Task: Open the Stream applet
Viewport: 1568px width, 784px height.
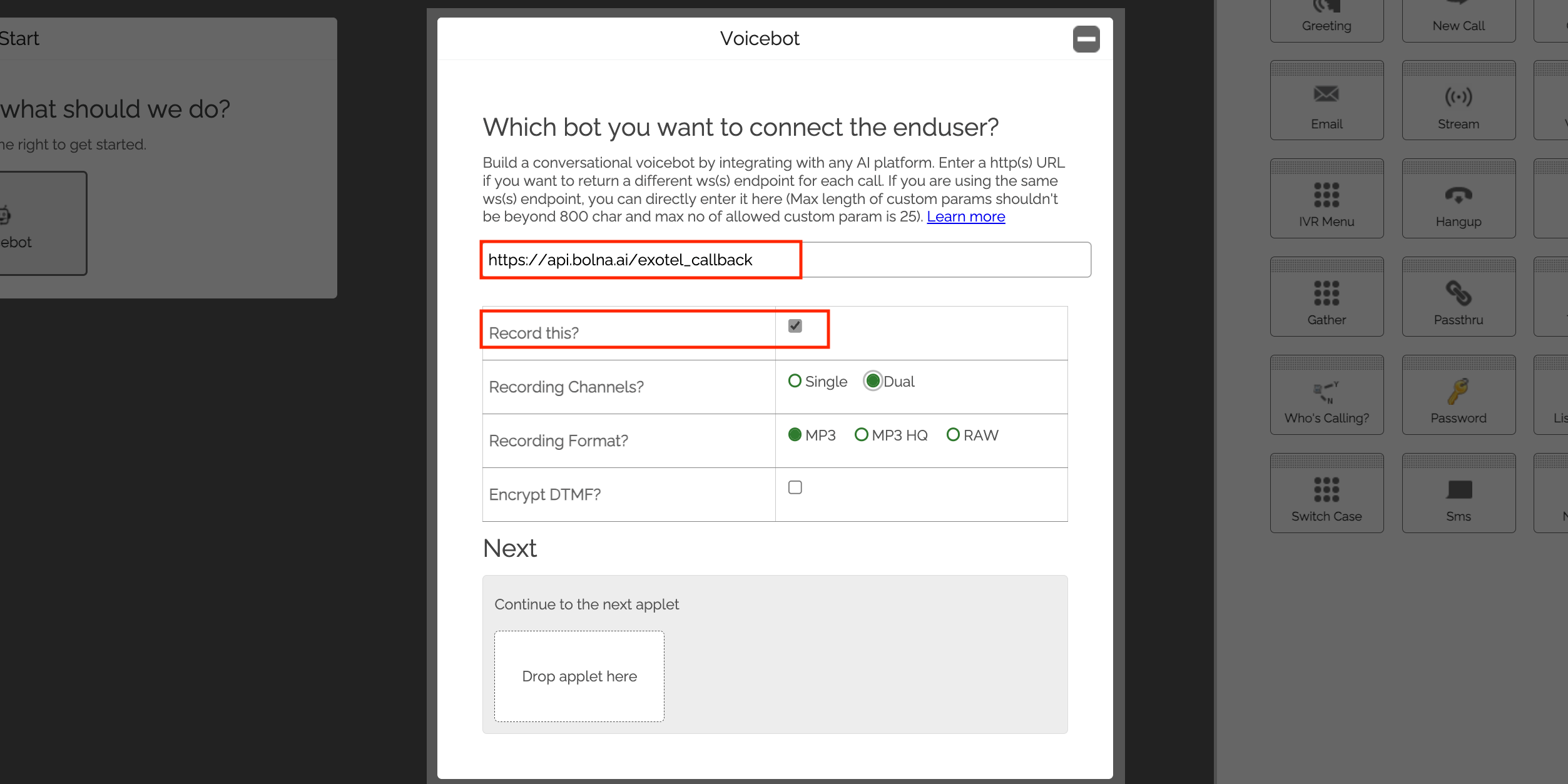Action: tap(1459, 100)
